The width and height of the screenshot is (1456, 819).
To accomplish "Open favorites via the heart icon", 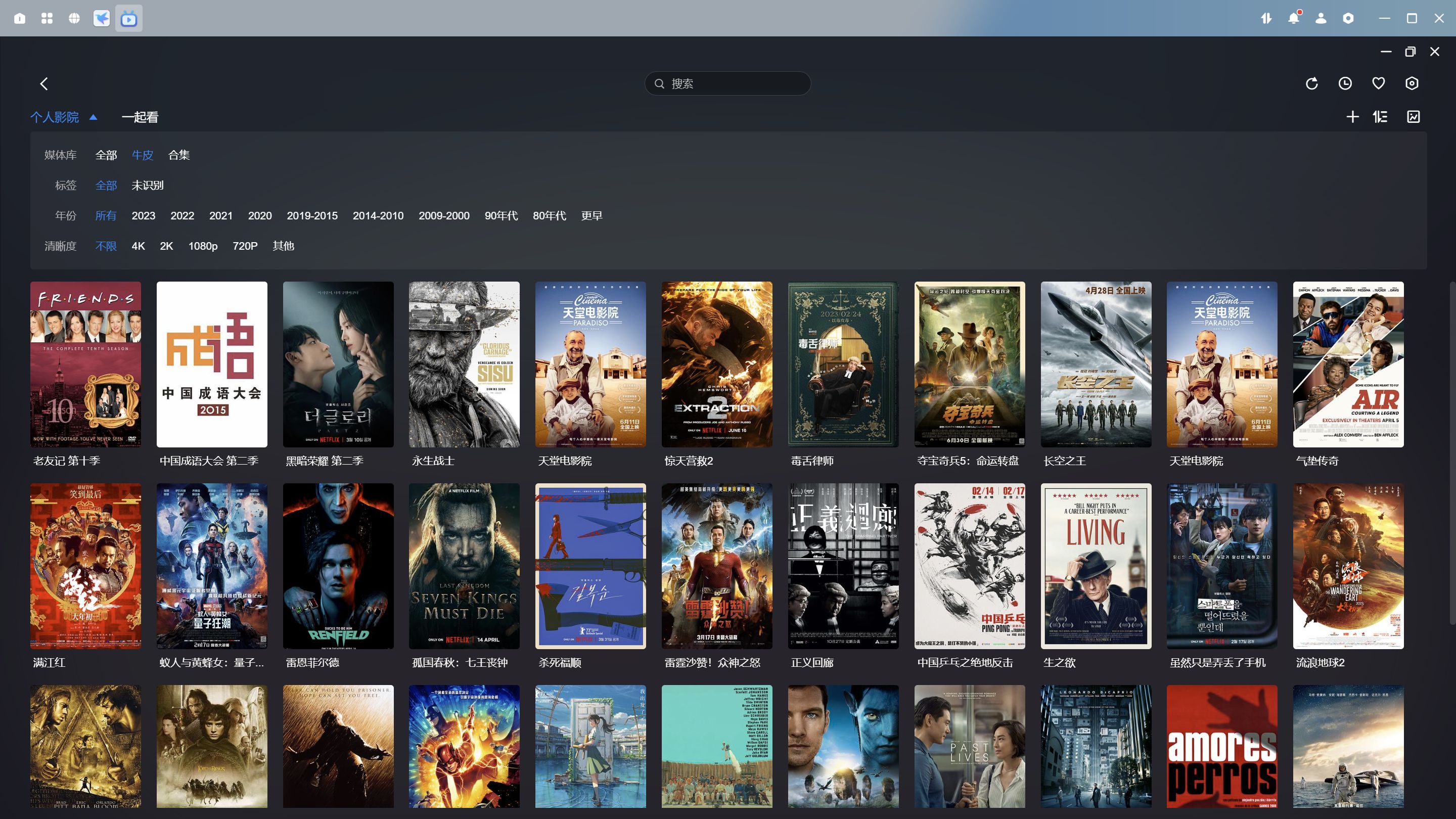I will 1379,83.
